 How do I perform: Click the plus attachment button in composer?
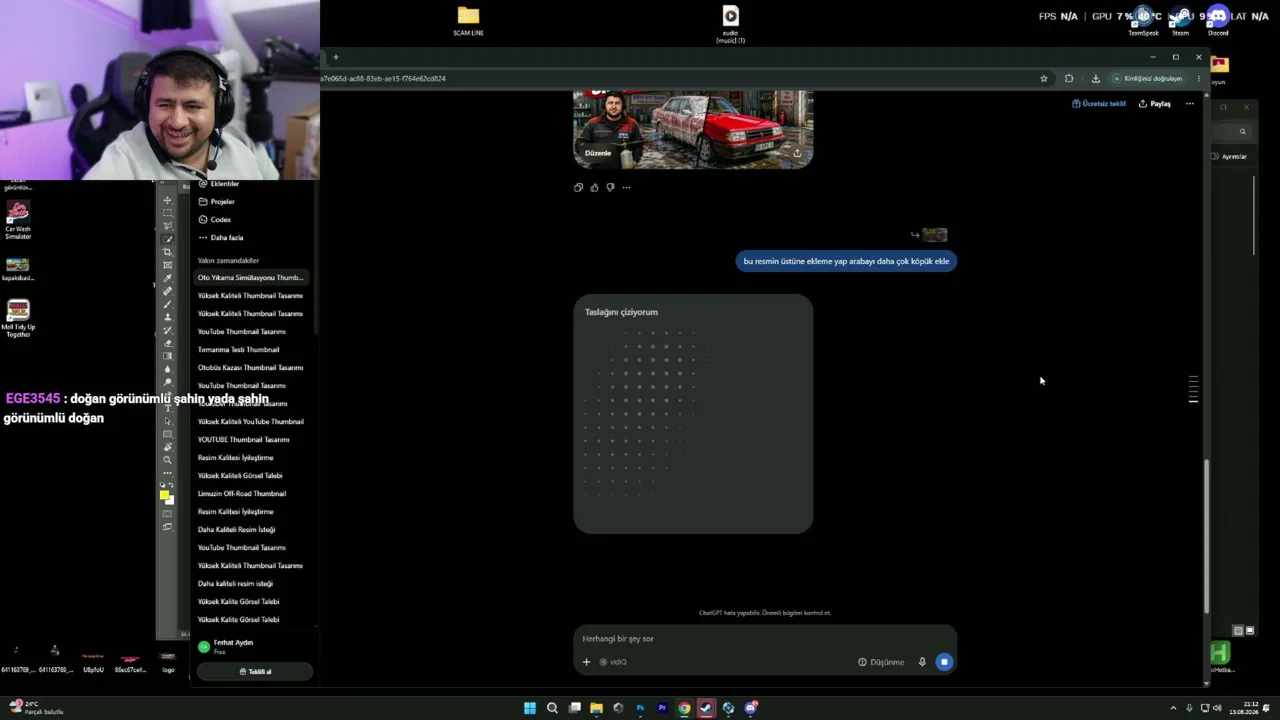[587, 662]
